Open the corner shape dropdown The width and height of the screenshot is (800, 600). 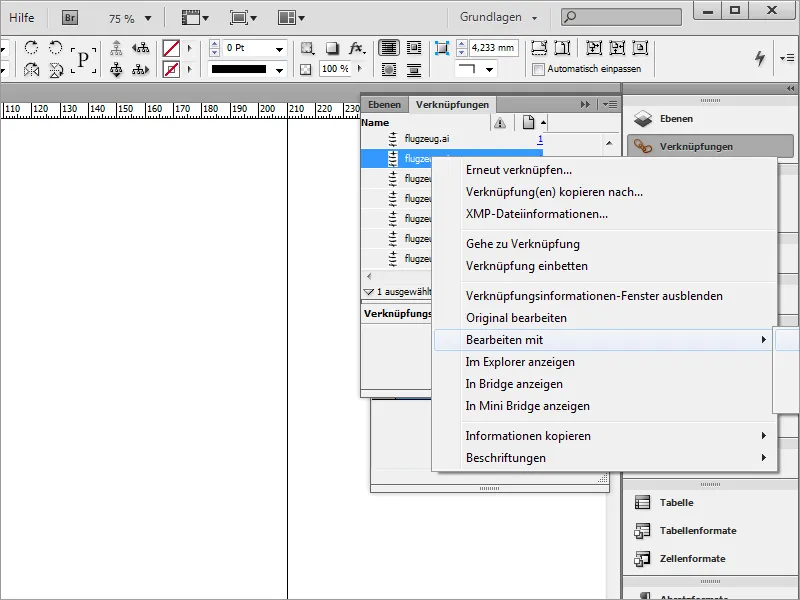tap(489, 69)
